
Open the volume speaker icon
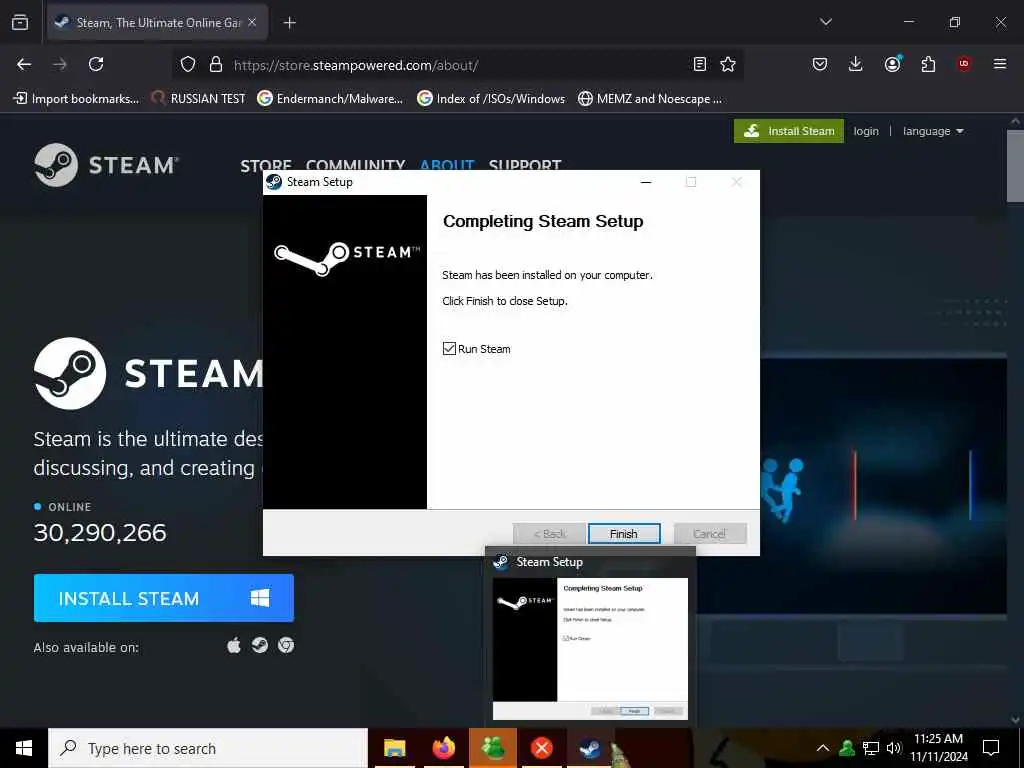pos(893,748)
